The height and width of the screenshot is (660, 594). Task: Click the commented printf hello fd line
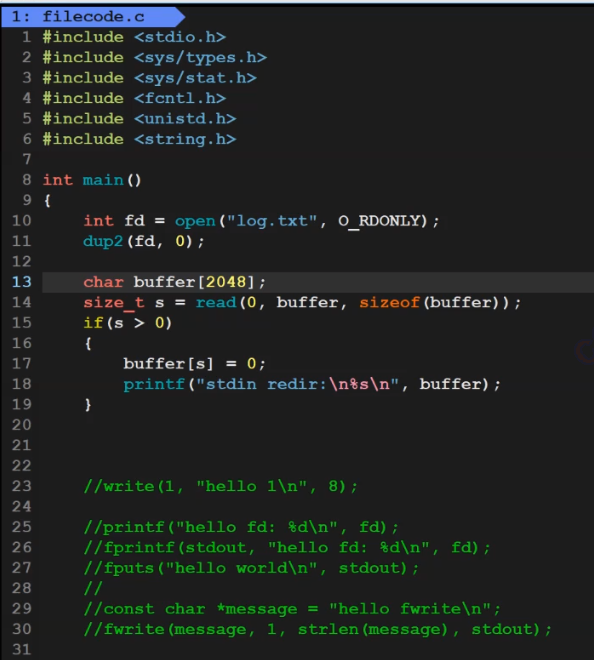point(241,527)
